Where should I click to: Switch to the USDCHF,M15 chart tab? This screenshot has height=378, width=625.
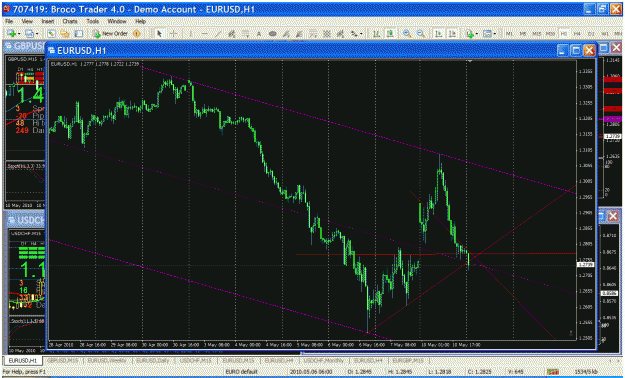point(195,360)
